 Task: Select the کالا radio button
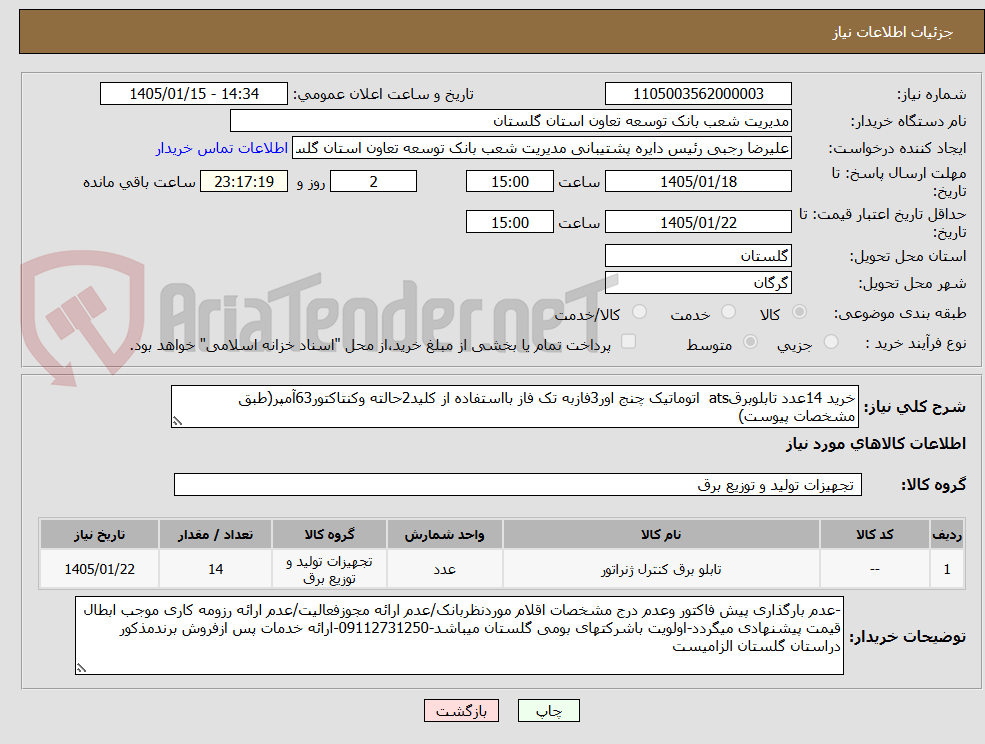800,312
